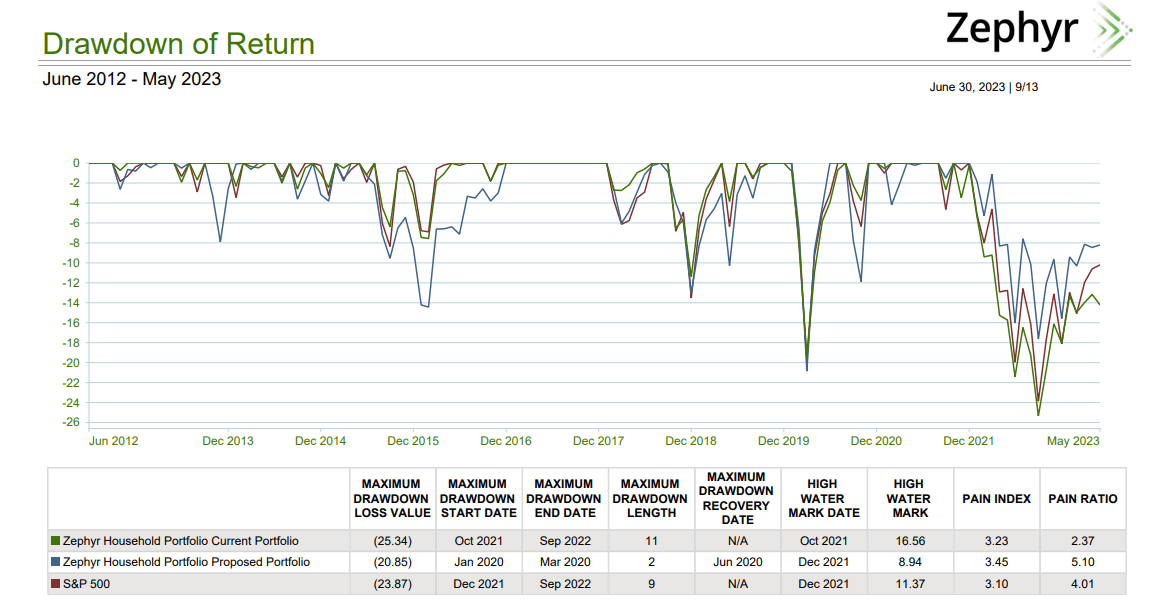
Task: Click the June 2012 - May 2023 subtitle
Action: pyautogui.click(x=132, y=79)
